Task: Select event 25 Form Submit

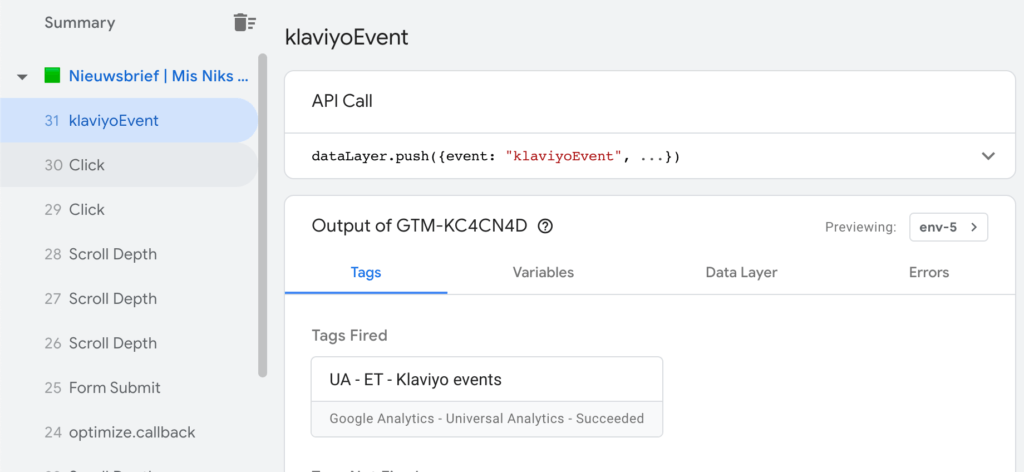Action: coord(114,388)
